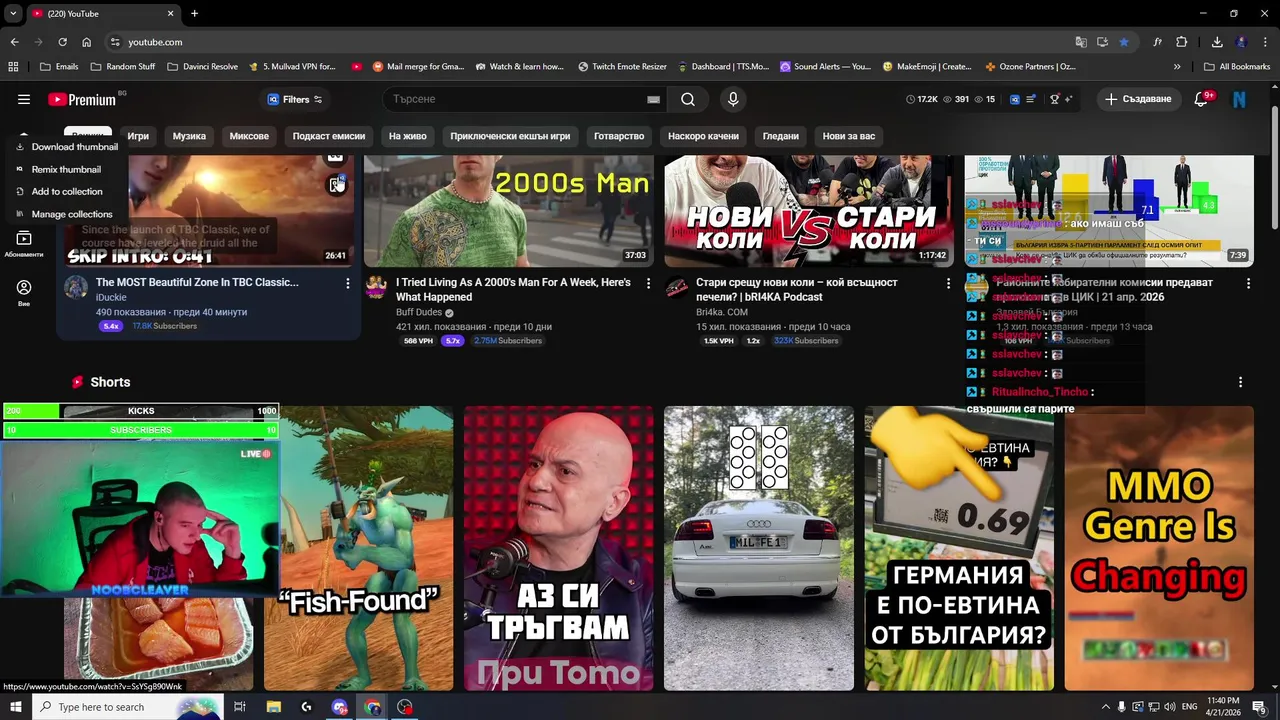This screenshot has width=1280, height=720.
Task: Open Chrome extensions puzzle icon
Action: (1182, 42)
